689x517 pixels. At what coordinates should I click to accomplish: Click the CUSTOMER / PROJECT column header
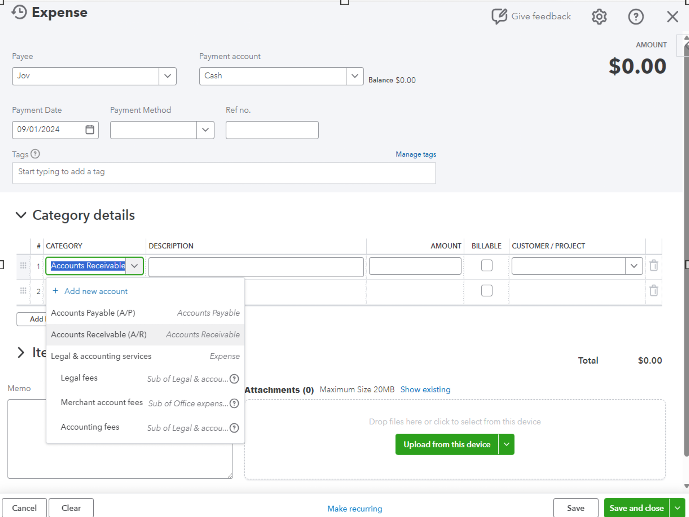pos(548,246)
